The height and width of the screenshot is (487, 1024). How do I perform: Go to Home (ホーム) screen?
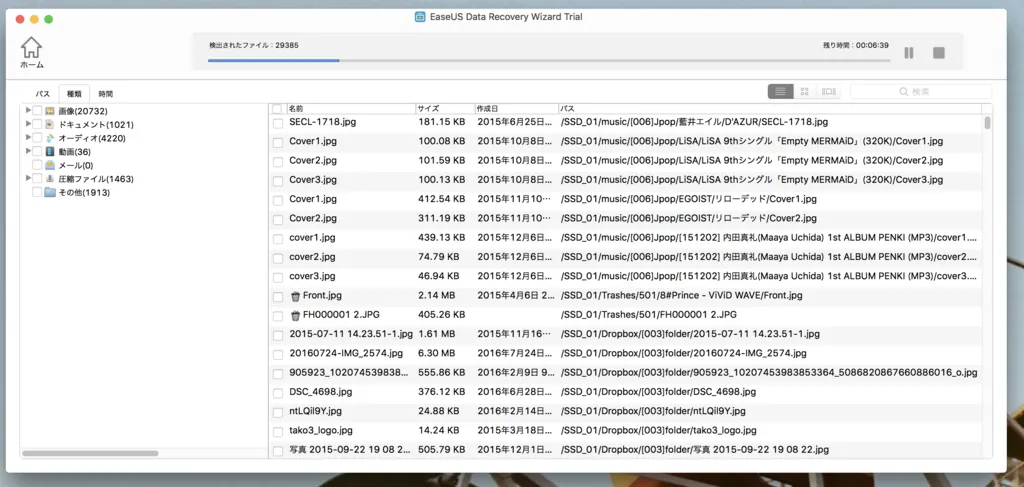click(x=31, y=52)
